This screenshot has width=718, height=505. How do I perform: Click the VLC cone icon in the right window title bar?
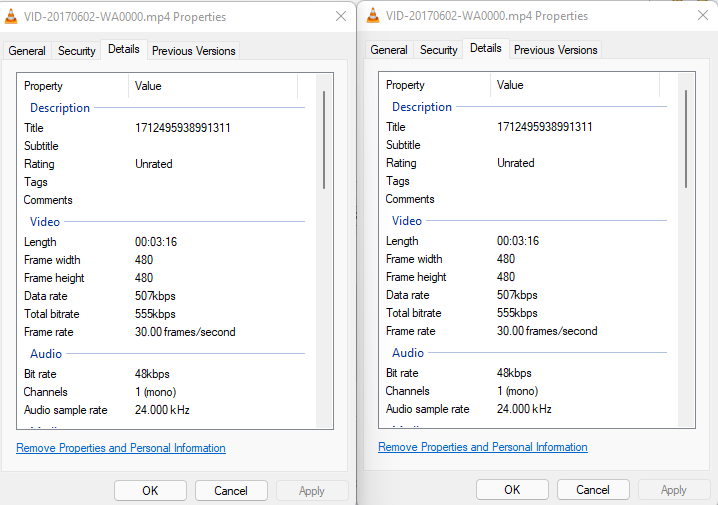coord(374,16)
